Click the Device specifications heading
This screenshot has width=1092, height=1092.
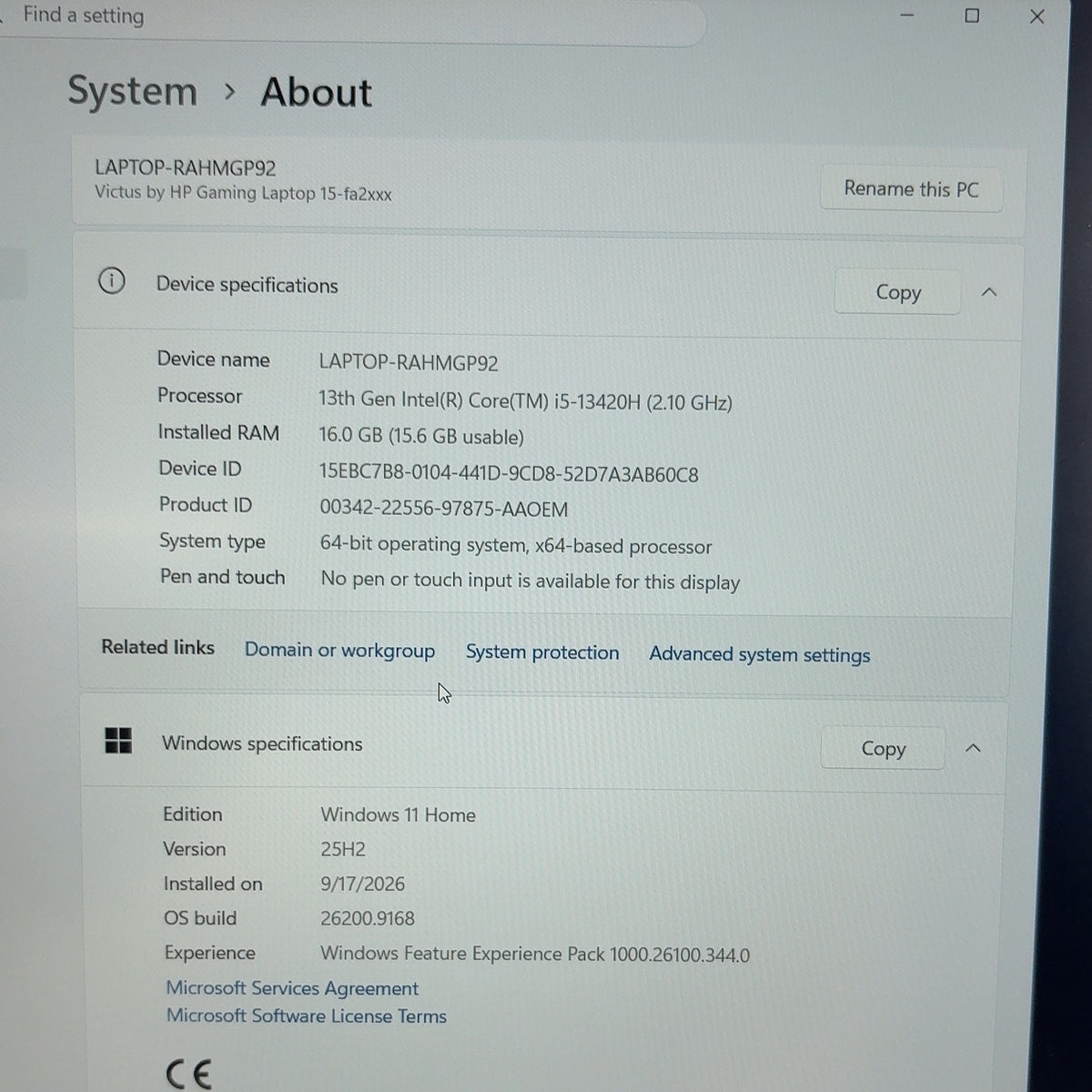click(247, 285)
